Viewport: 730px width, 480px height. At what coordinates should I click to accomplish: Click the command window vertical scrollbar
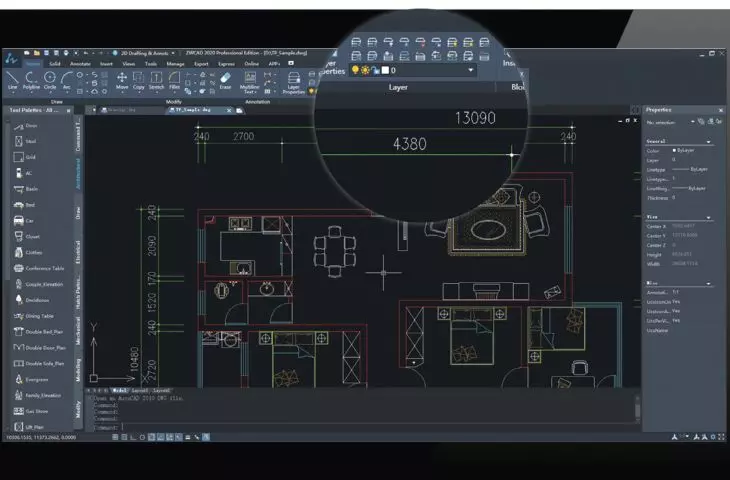[x=638, y=408]
